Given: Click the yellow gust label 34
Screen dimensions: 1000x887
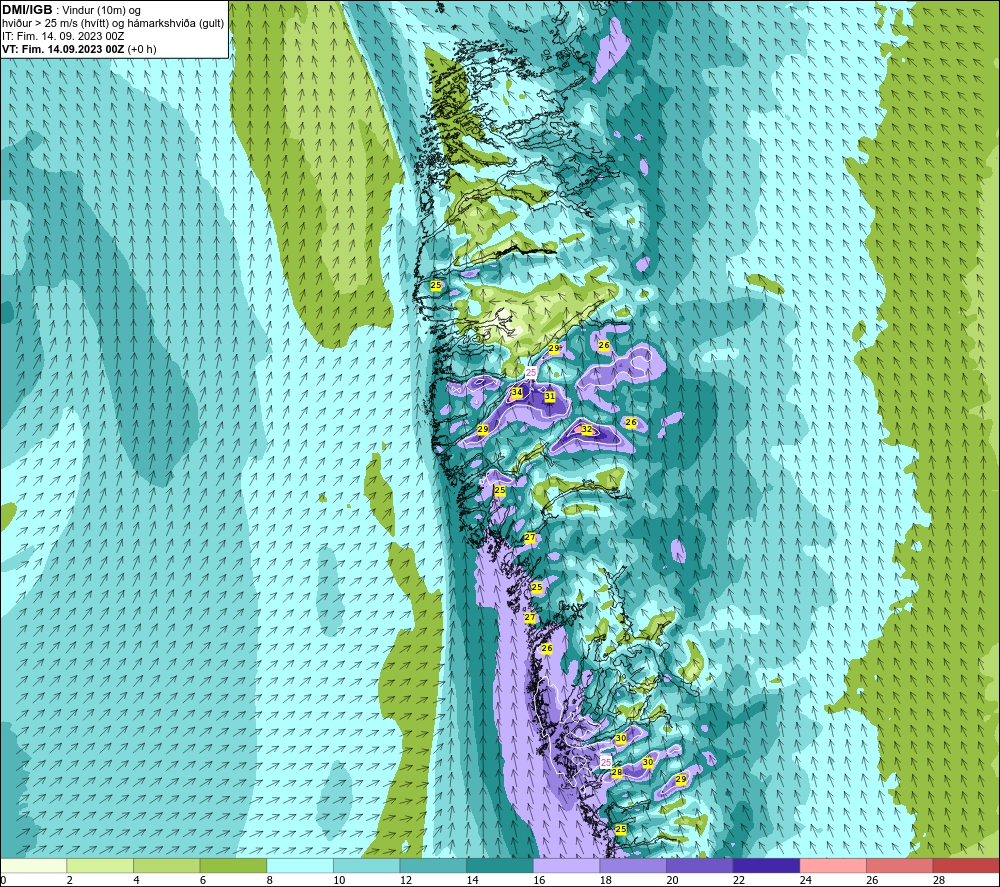Looking at the screenshot, I should pyautogui.click(x=517, y=392).
